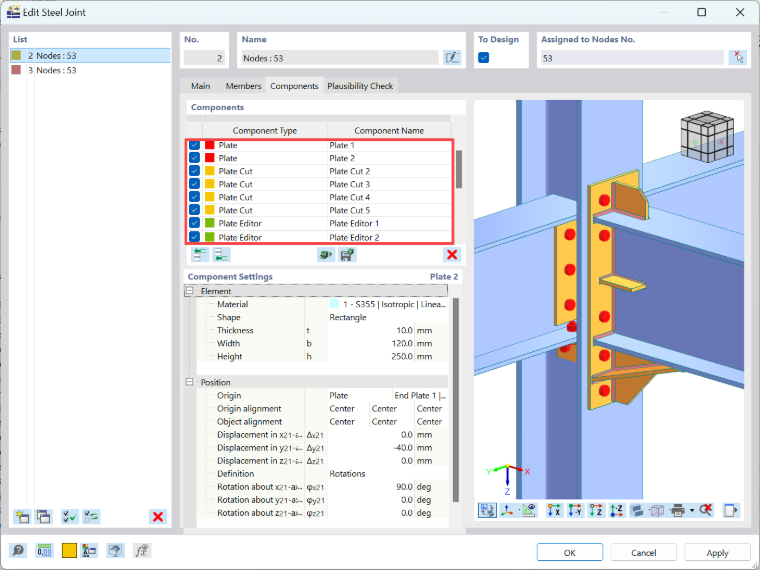760x570 pixels.
Task: Click the navigation cube in 3D view
Action: [x=707, y=137]
